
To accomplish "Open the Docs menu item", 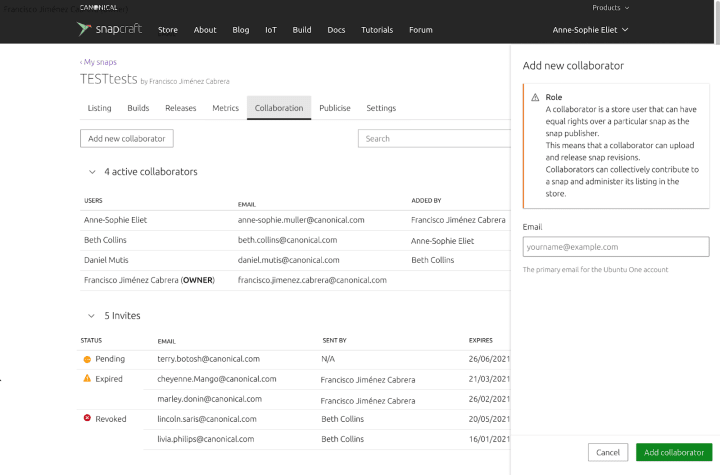I will tap(336, 30).
